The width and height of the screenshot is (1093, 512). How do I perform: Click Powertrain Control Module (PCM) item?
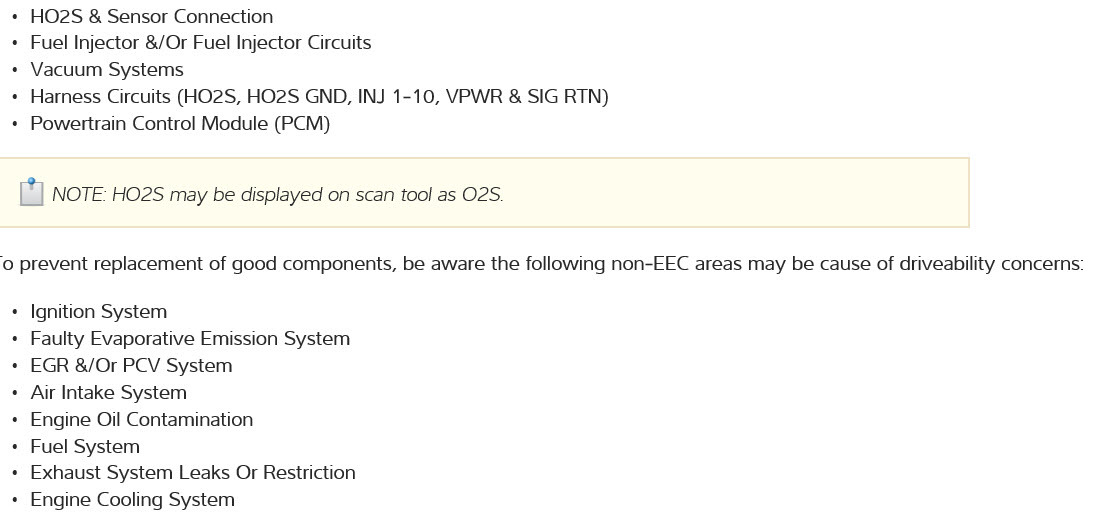click(180, 124)
